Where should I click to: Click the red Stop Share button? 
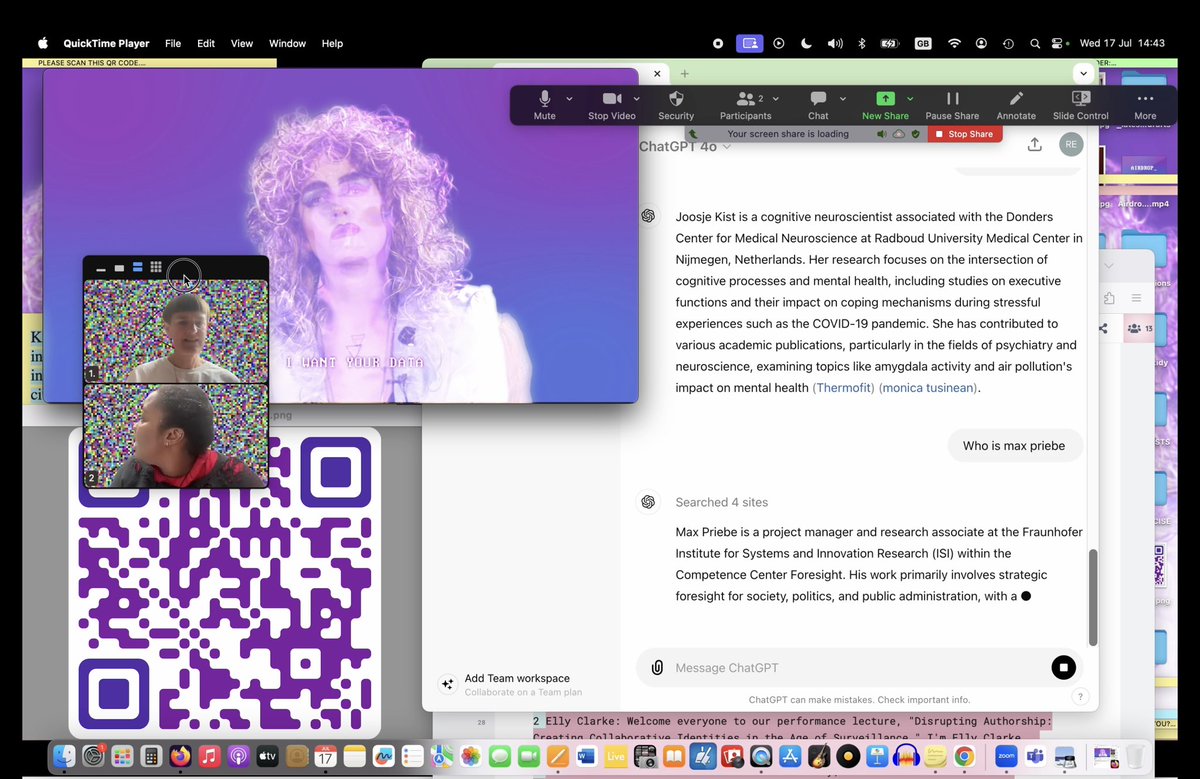click(x=964, y=134)
